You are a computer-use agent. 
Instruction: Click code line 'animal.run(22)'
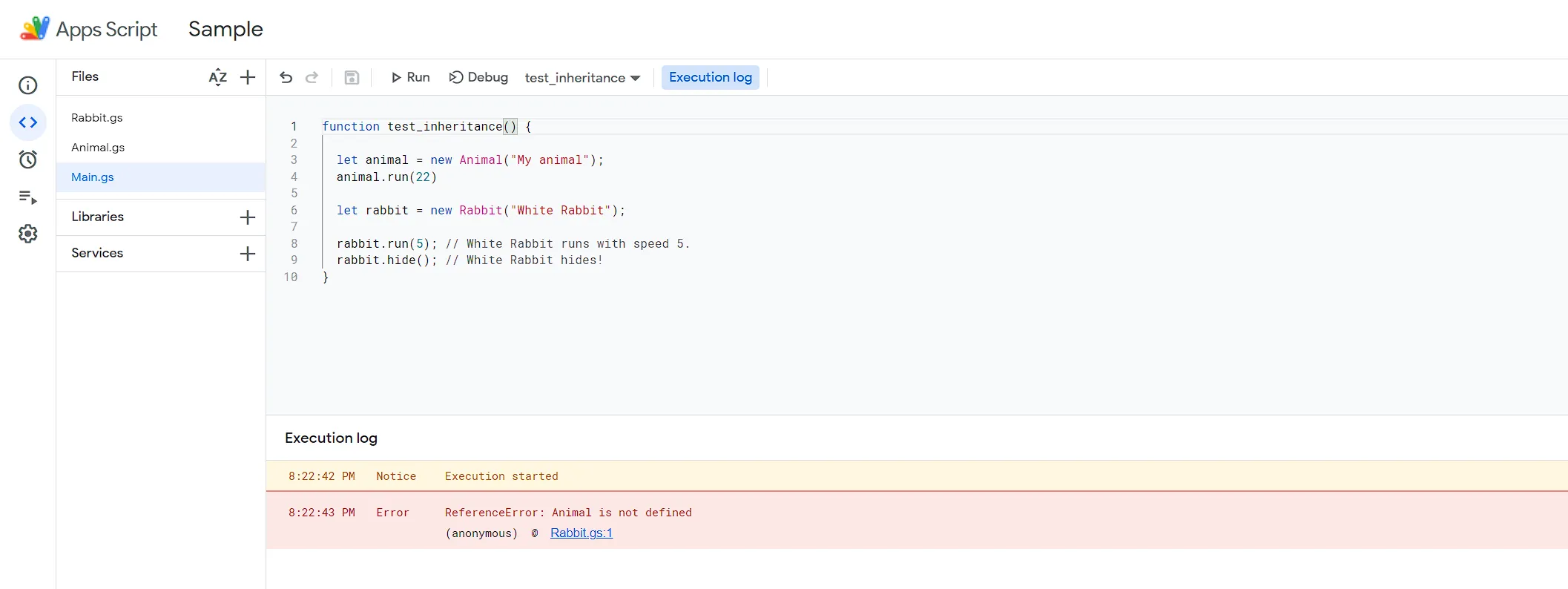coord(386,177)
